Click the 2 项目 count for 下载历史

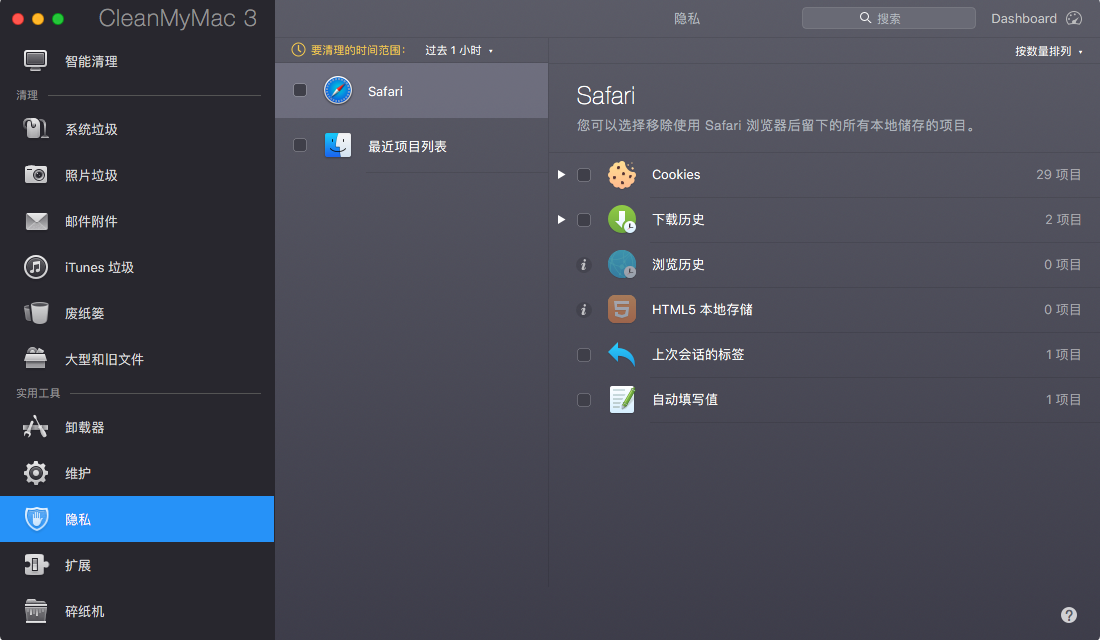(x=1063, y=220)
